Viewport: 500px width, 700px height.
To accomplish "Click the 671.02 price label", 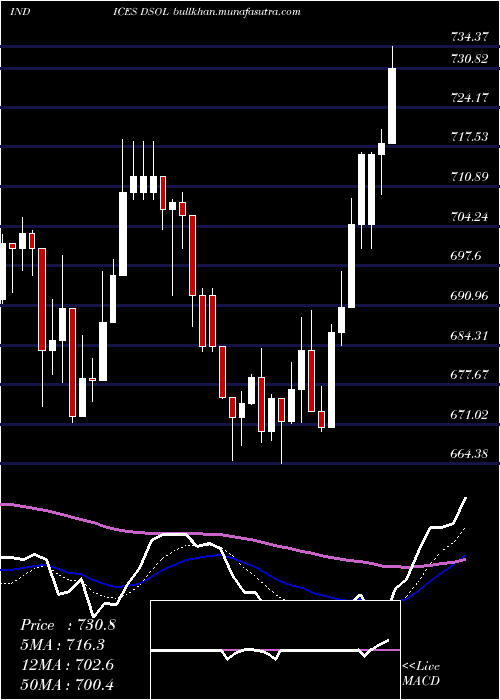I will (469, 415).
